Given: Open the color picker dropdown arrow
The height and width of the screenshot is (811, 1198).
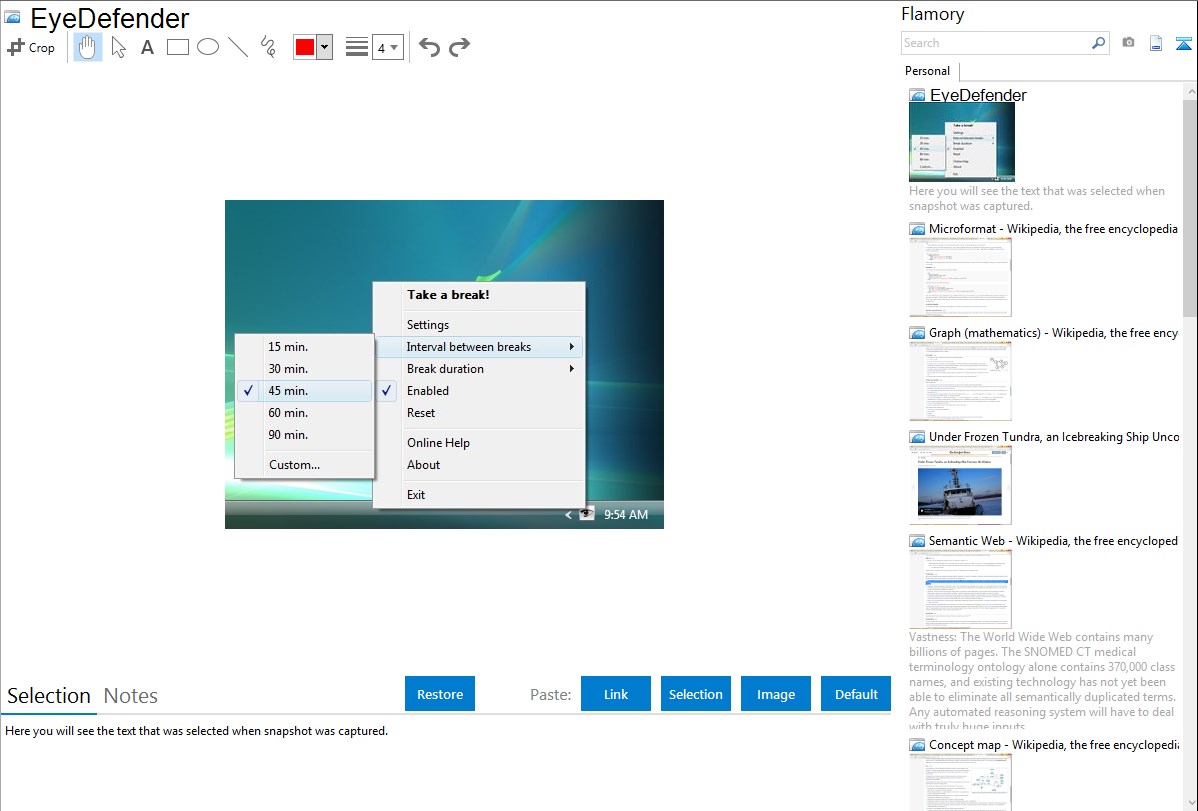Looking at the screenshot, I should (x=324, y=47).
